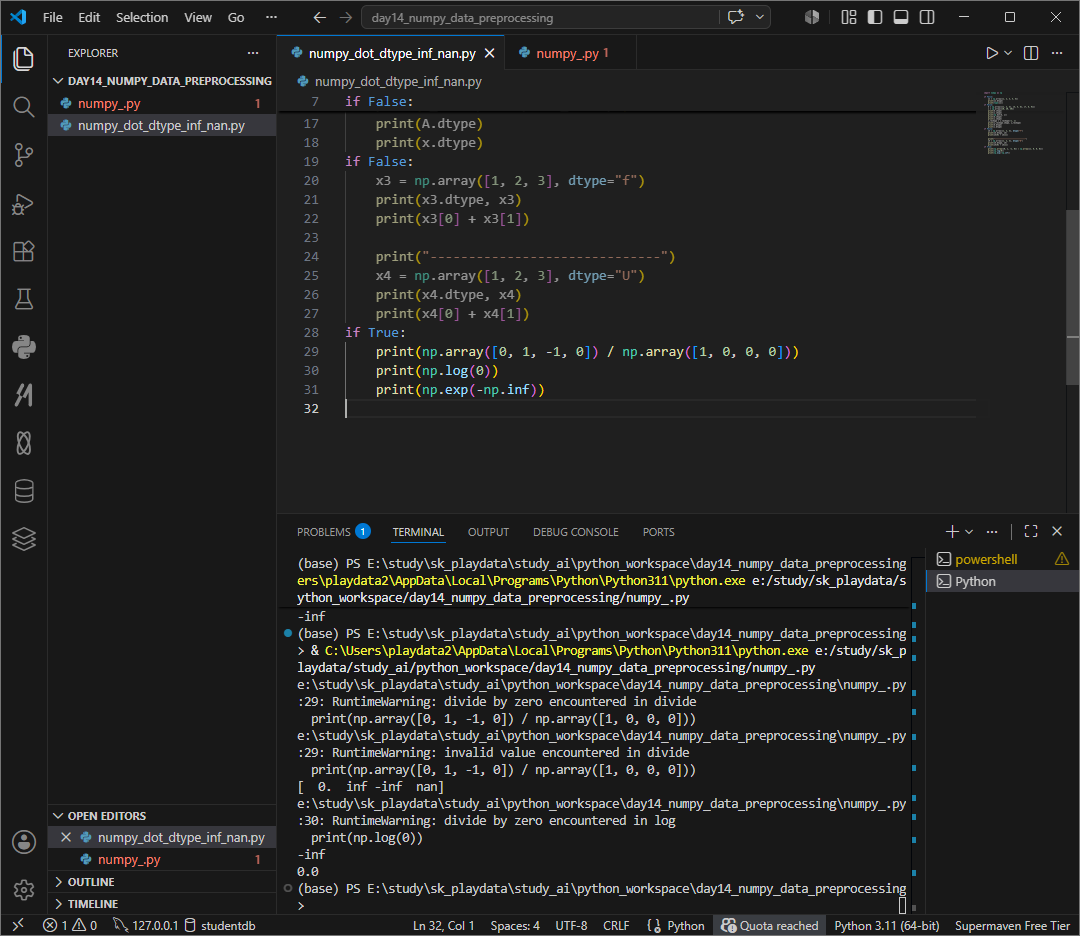Go forward with the navigation arrow
Viewport: 1080px width, 936px height.
coord(346,18)
